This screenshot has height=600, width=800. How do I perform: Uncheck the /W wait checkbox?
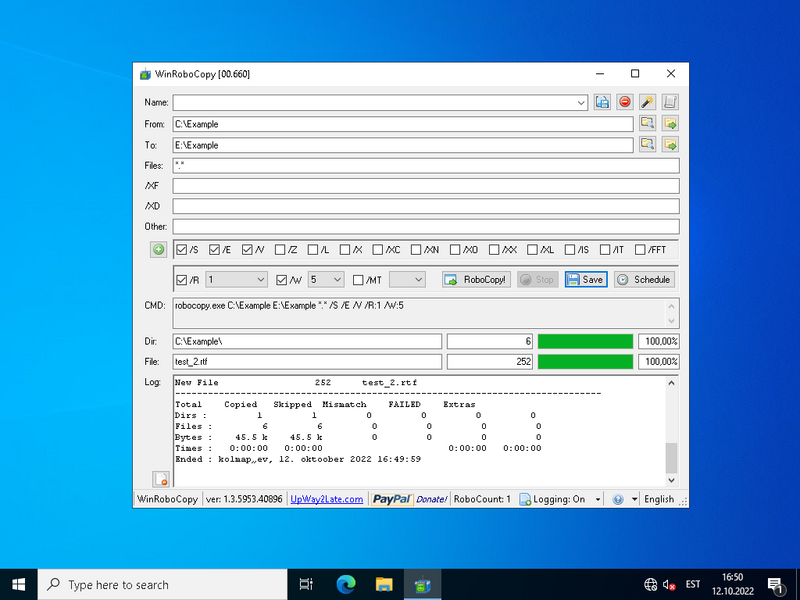click(282, 280)
